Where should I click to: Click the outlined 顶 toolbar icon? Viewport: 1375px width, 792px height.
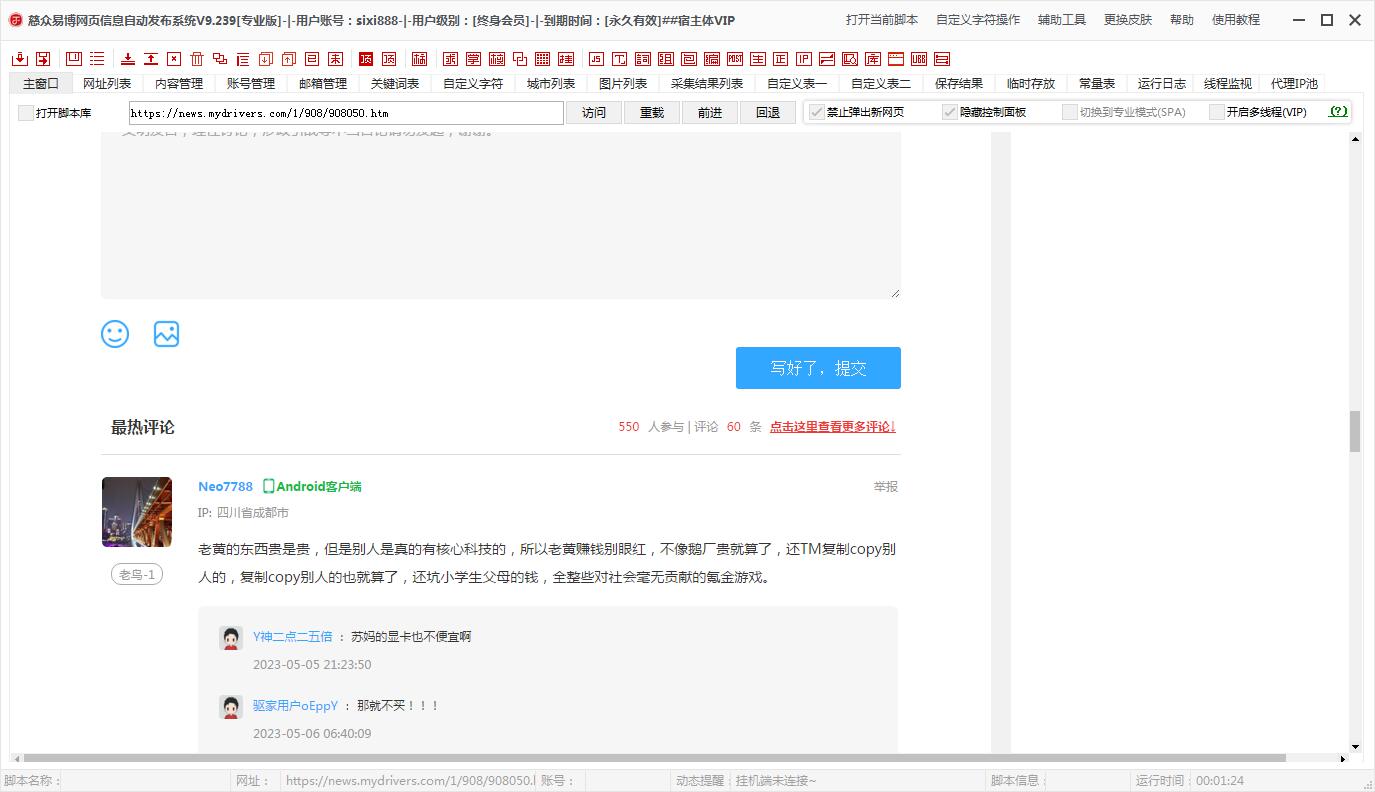click(x=389, y=59)
